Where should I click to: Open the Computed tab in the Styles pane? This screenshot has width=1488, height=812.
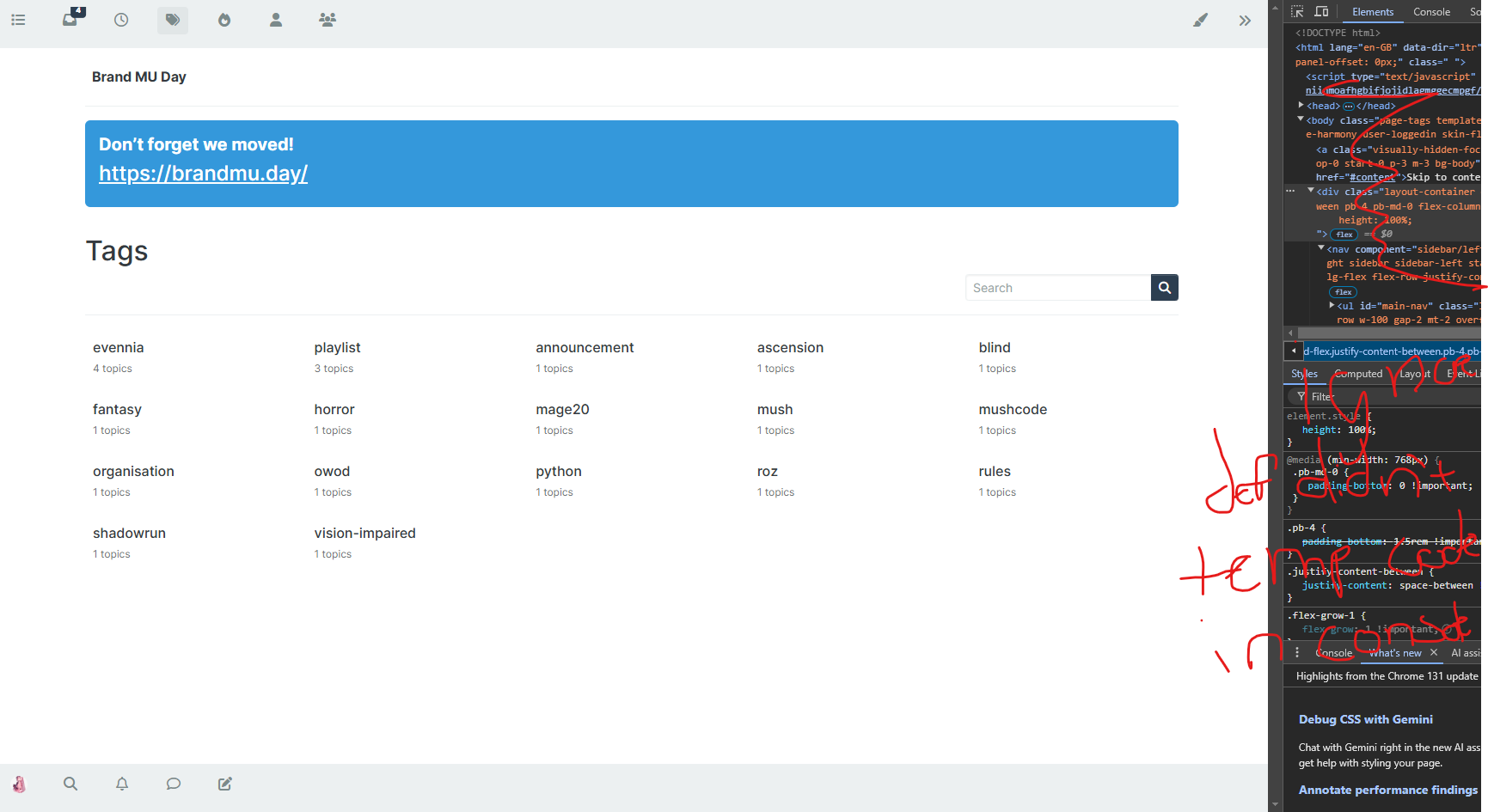[x=1358, y=373]
